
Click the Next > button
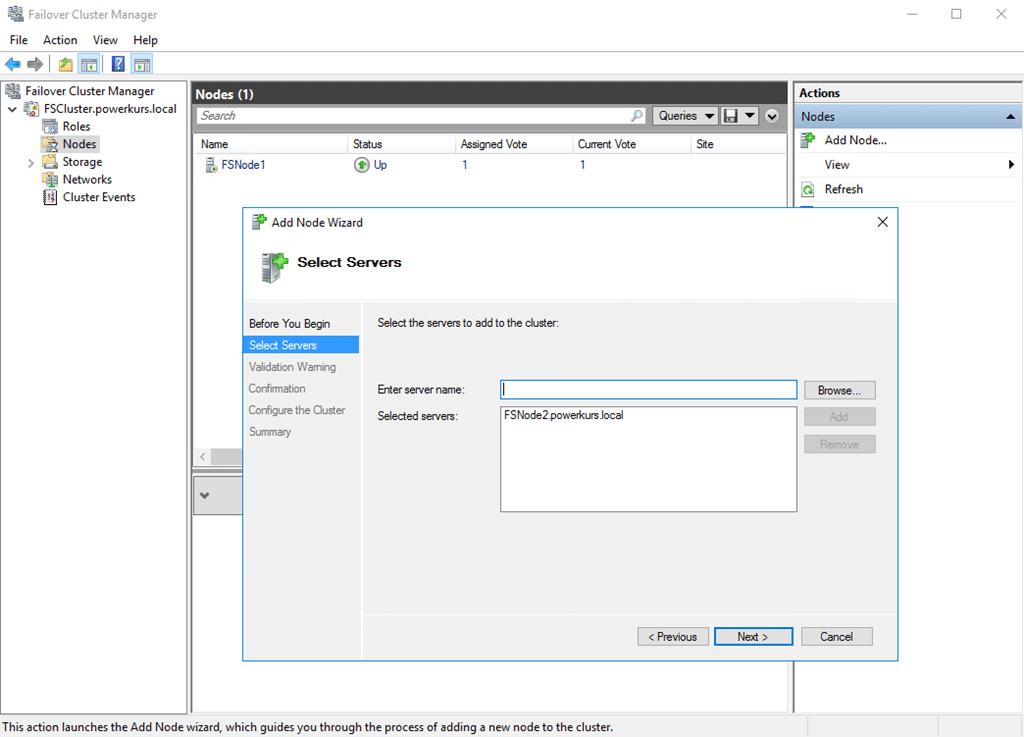click(x=753, y=636)
